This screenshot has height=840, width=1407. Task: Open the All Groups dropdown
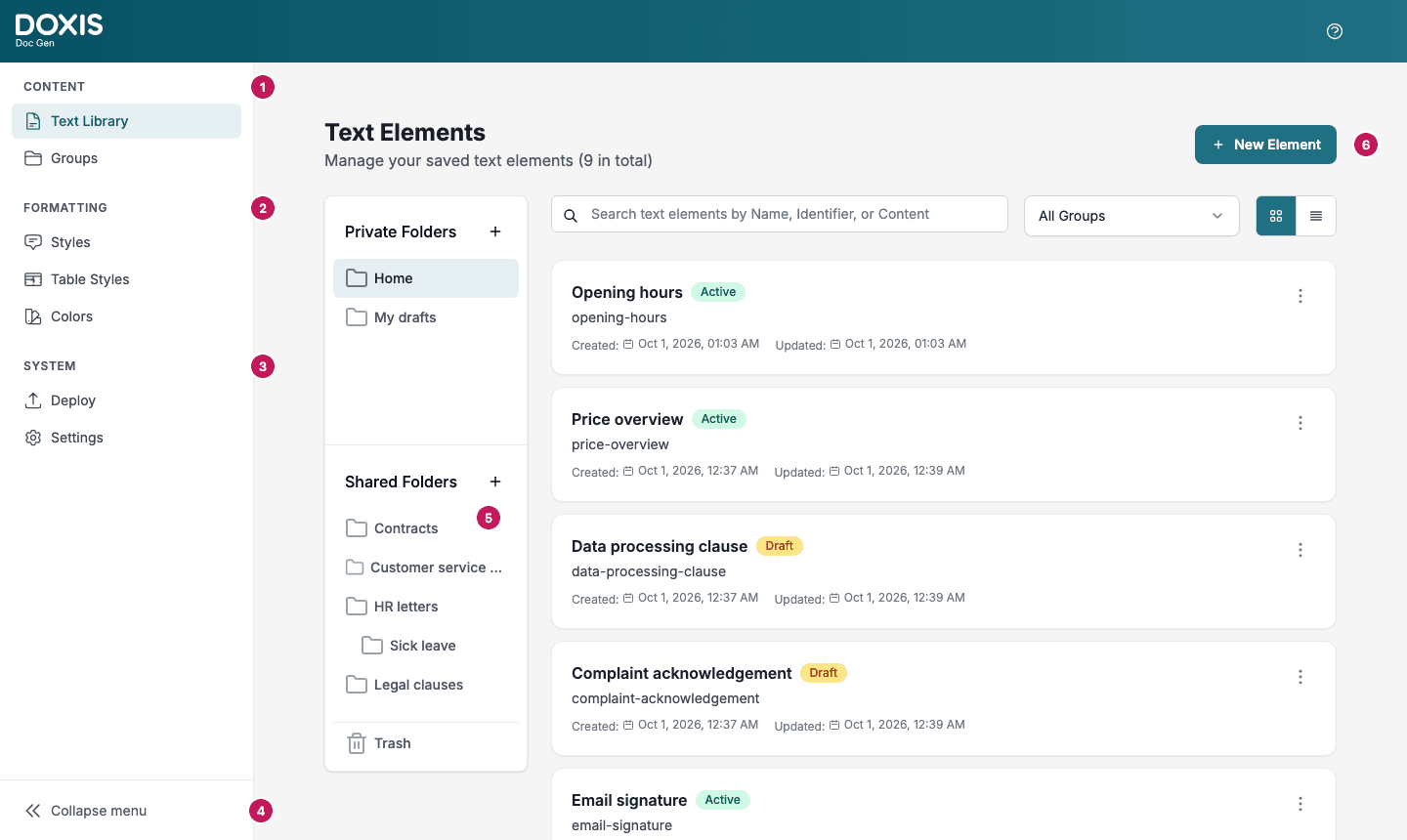click(1131, 216)
